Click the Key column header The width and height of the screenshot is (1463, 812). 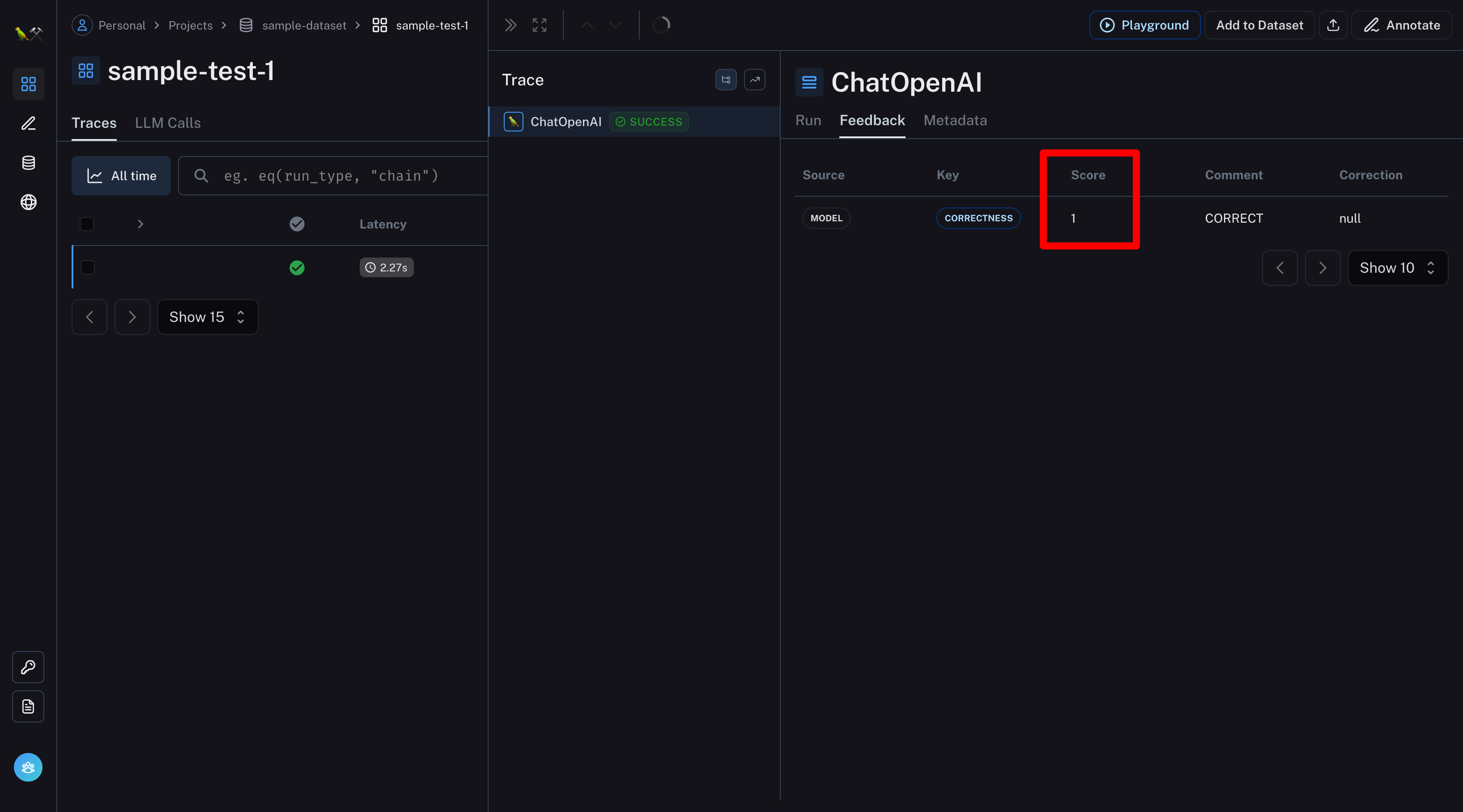click(x=948, y=175)
